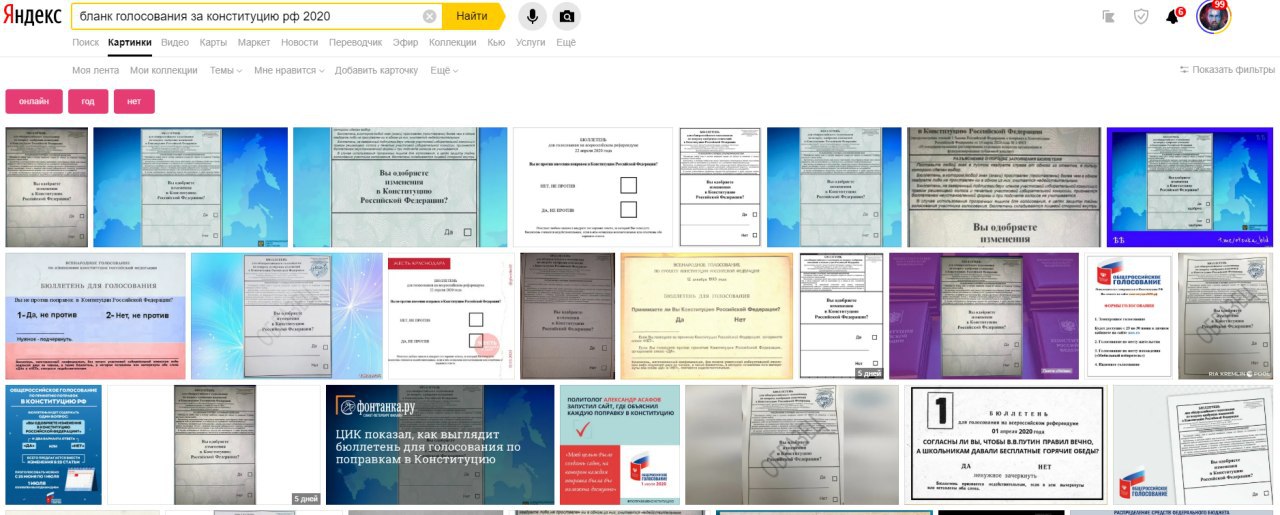Apply the онлайн suggestion chip
The height and width of the screenshot is (515, 1280).
pyautogui.click(x=34, y=101)
